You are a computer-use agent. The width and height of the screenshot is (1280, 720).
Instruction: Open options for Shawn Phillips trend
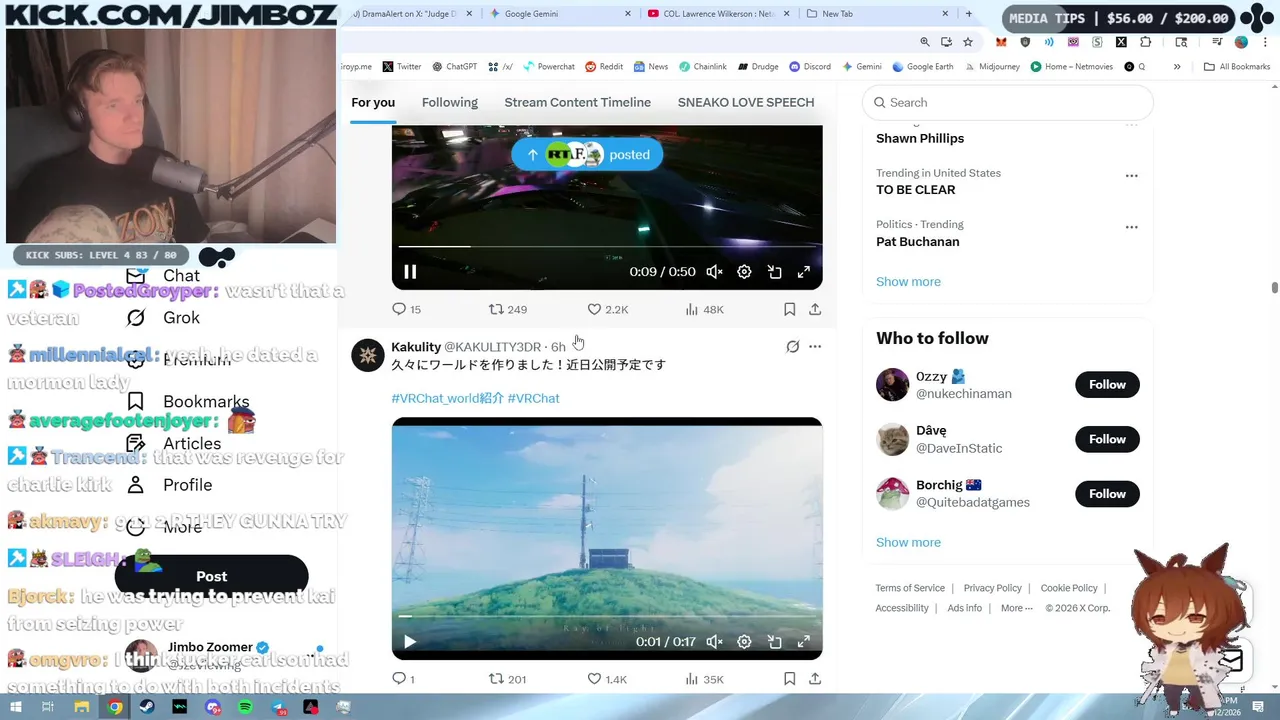point(1131,125)
